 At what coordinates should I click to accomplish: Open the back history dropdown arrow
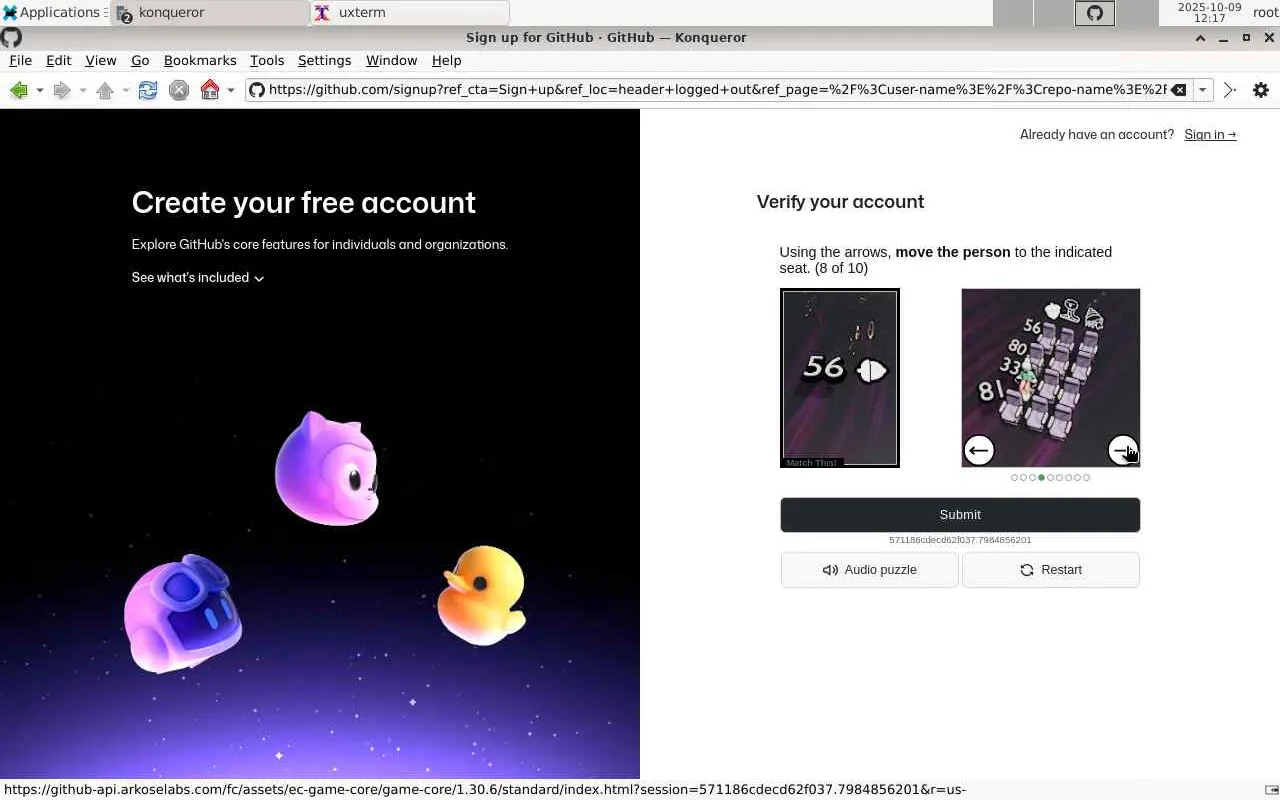39,90
